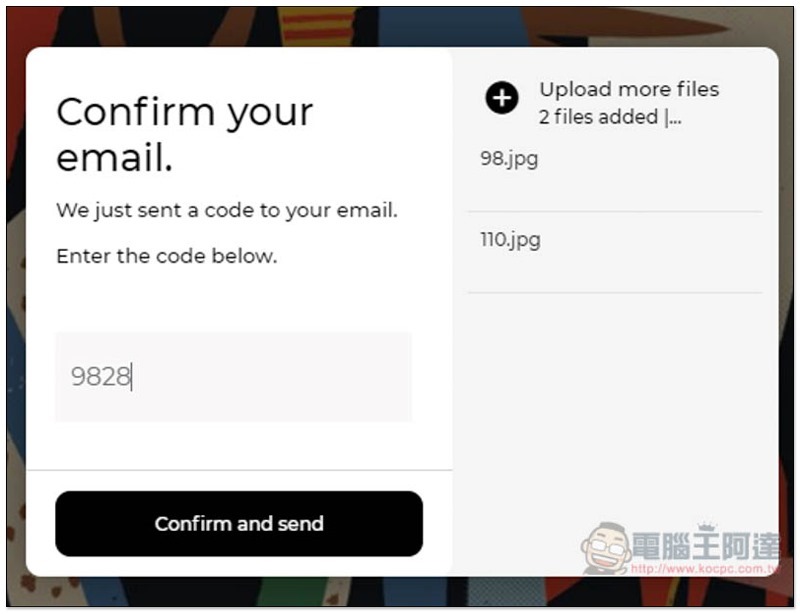Click the background strip beneath the dialog
Viewport: 800px width, 614px height.
point(398,592)
